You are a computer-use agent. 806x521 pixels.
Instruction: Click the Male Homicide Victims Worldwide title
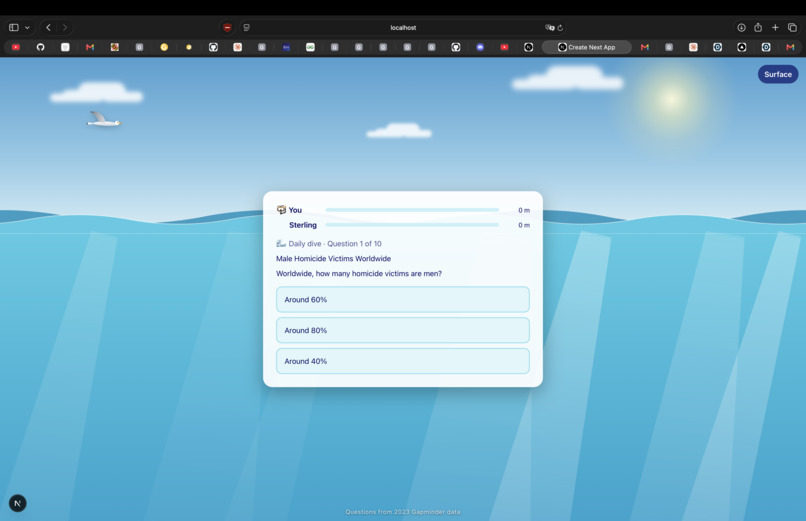[x=334, y=258]
